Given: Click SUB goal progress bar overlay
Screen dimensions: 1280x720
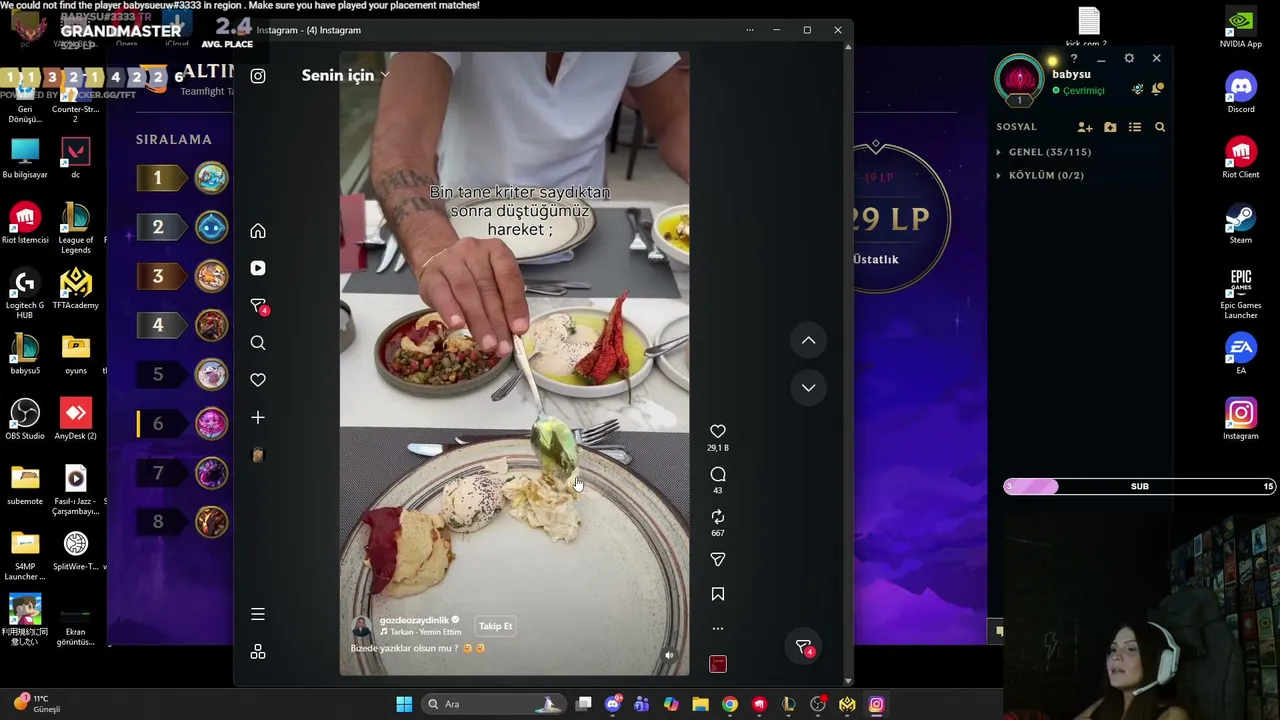Looking at the screenshot, I should [x=1140, y=486].
